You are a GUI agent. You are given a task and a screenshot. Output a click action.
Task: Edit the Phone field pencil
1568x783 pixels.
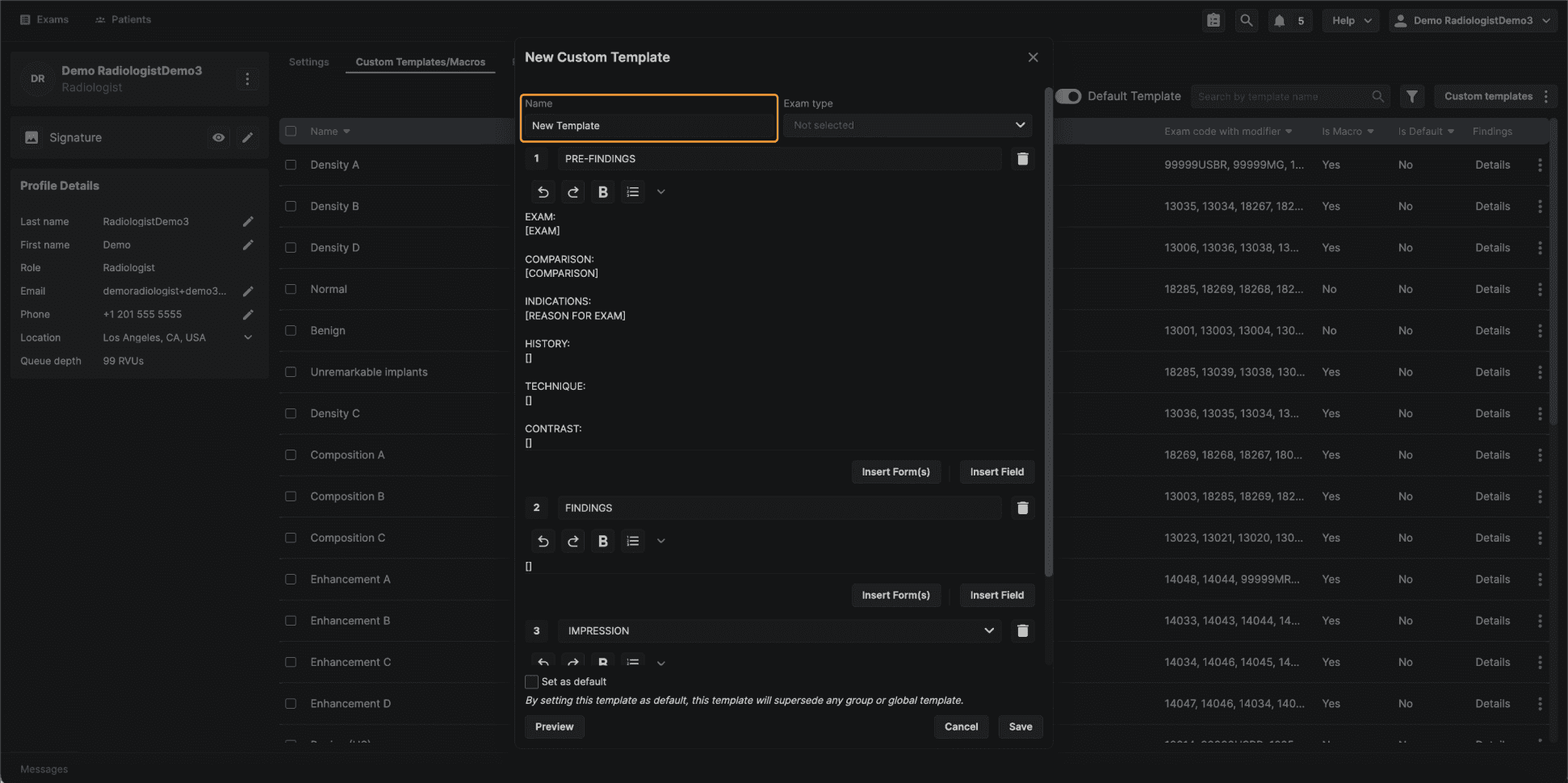(x=248, y=314)
